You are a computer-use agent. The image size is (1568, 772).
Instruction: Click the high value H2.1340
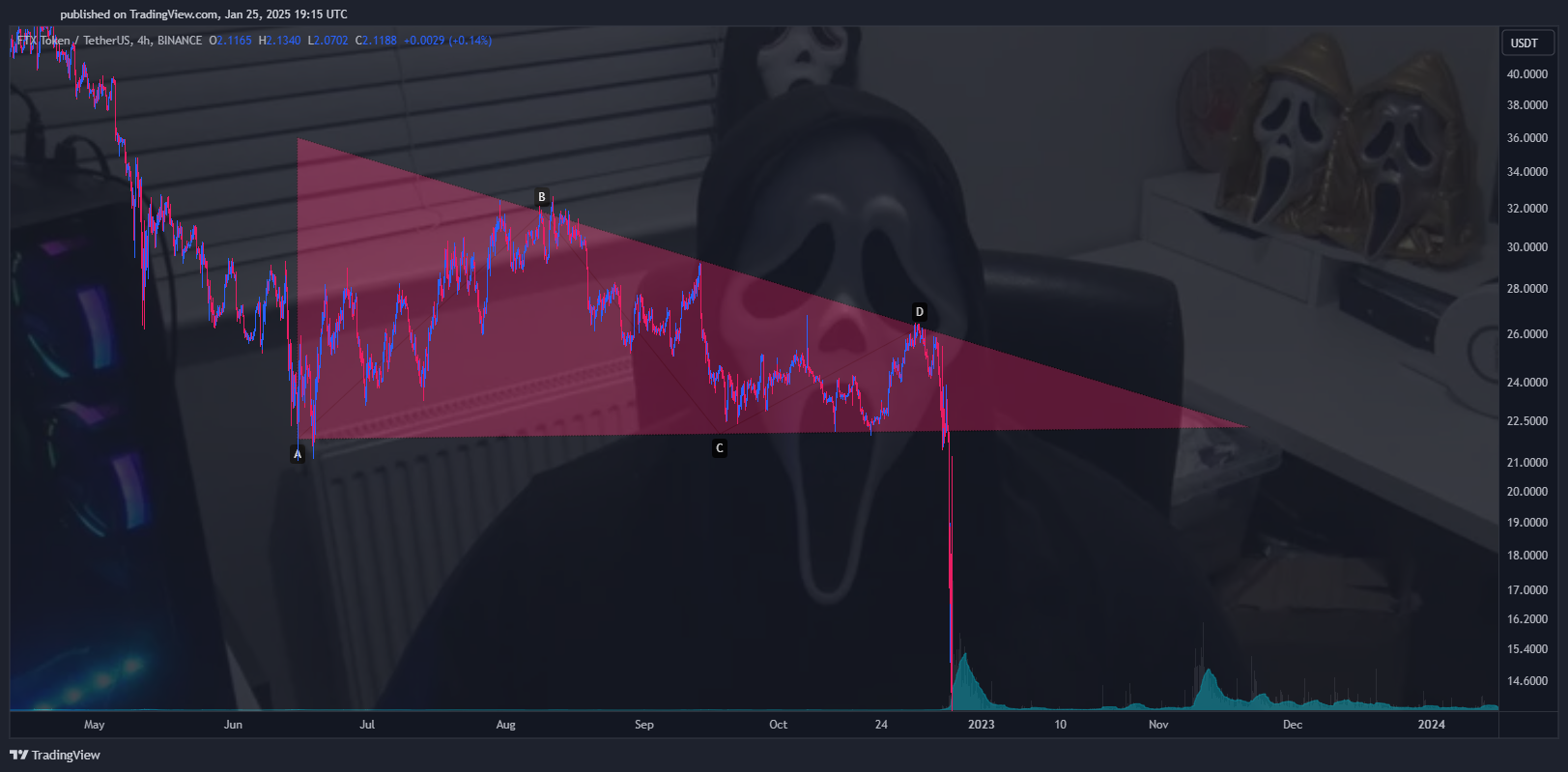pyautogui.click(x=280, y=41)
